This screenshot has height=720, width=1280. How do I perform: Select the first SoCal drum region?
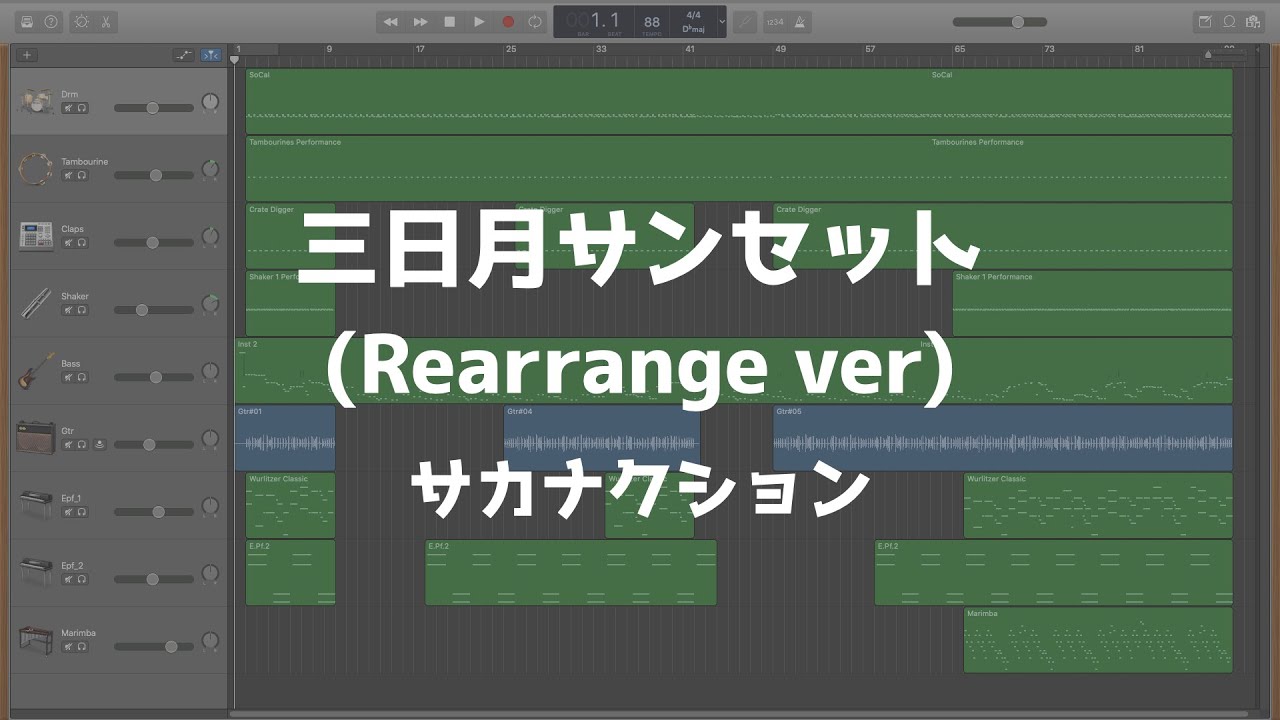588,101
